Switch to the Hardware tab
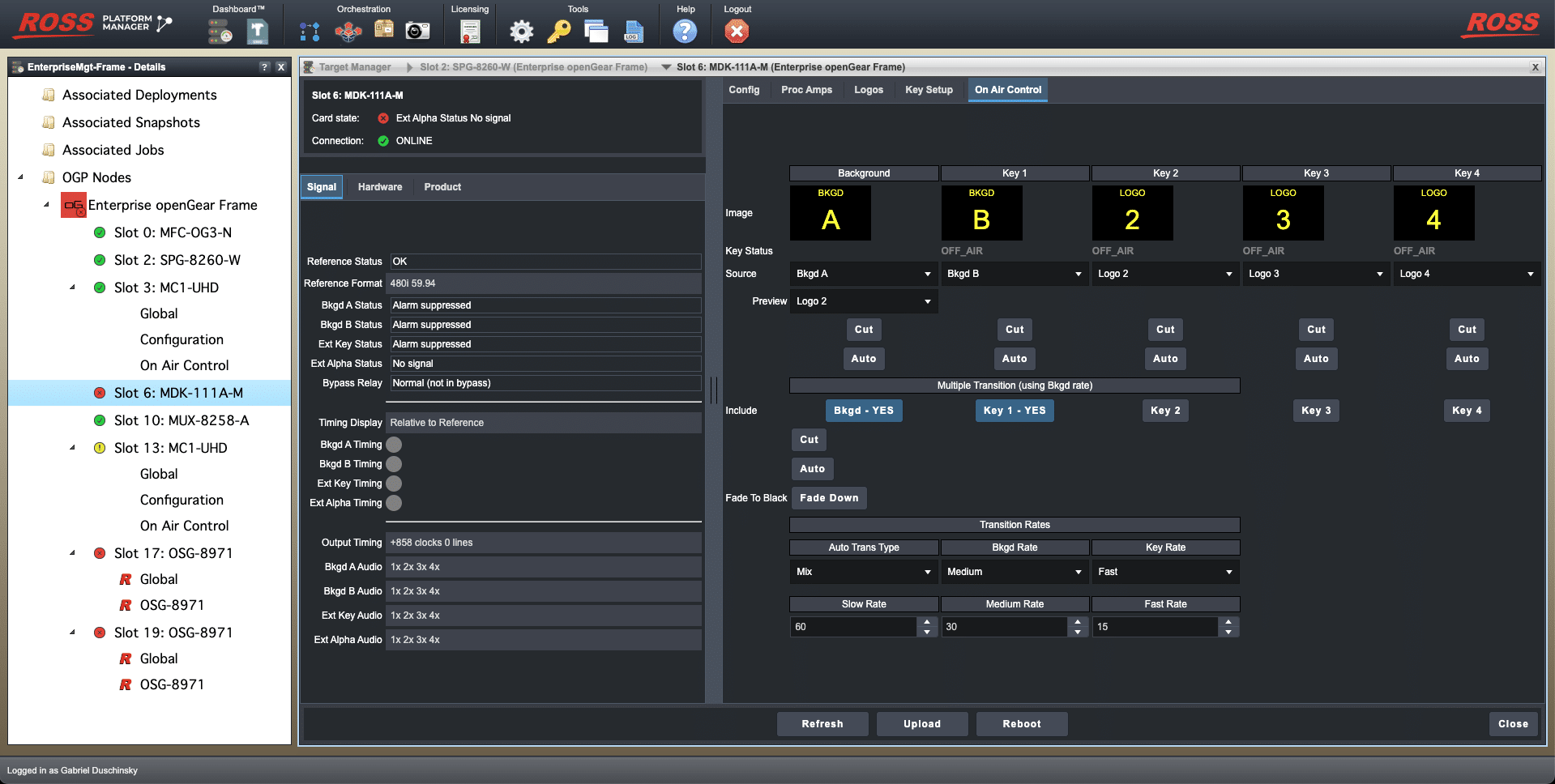This screenshot has width=1555, height=784. (380, 187)
